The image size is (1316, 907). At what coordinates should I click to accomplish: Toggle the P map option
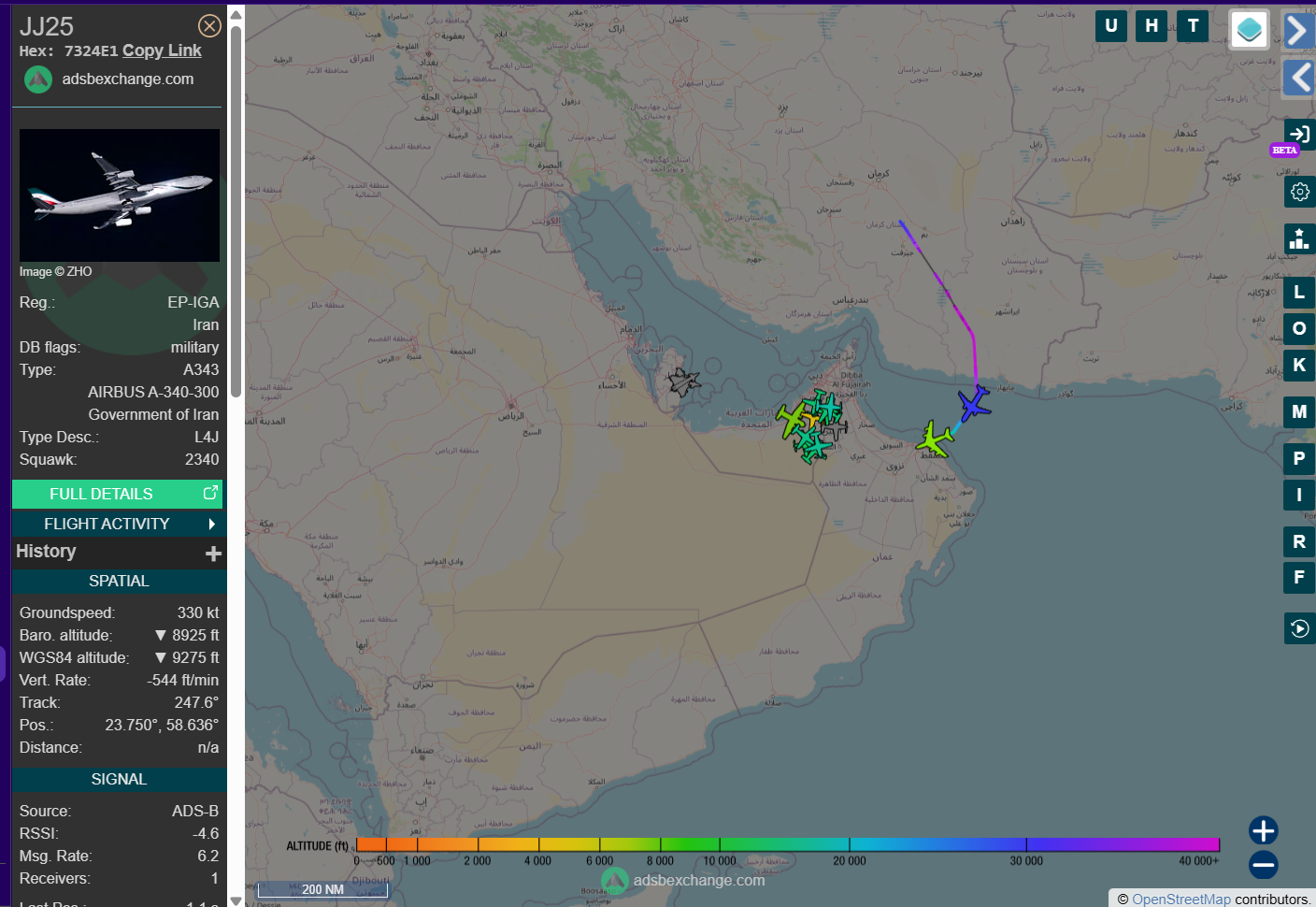click(x=1299, y=458)
